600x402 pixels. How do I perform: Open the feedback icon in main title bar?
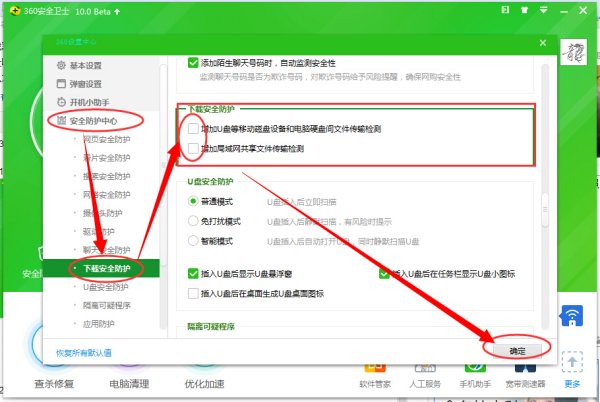[505, 10]
